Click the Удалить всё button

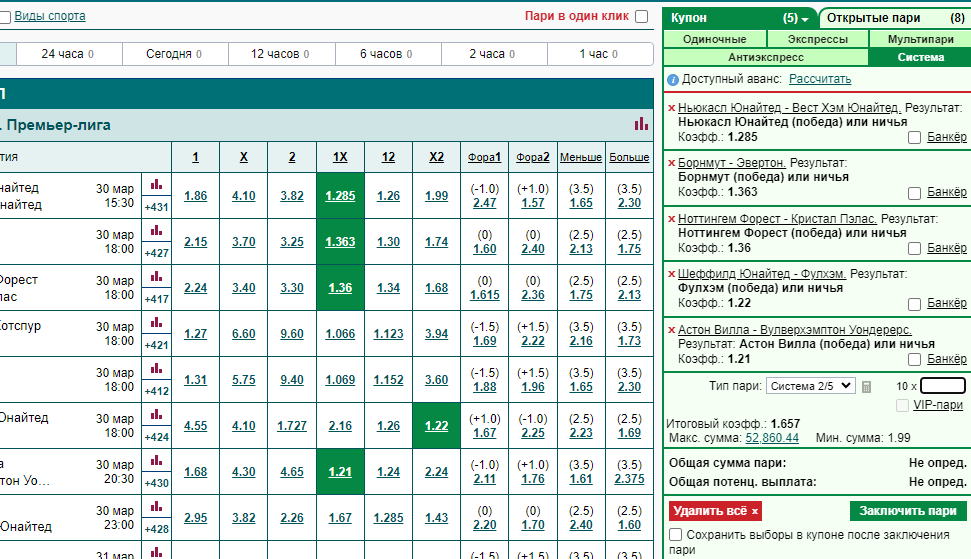(x=715, y=511)
